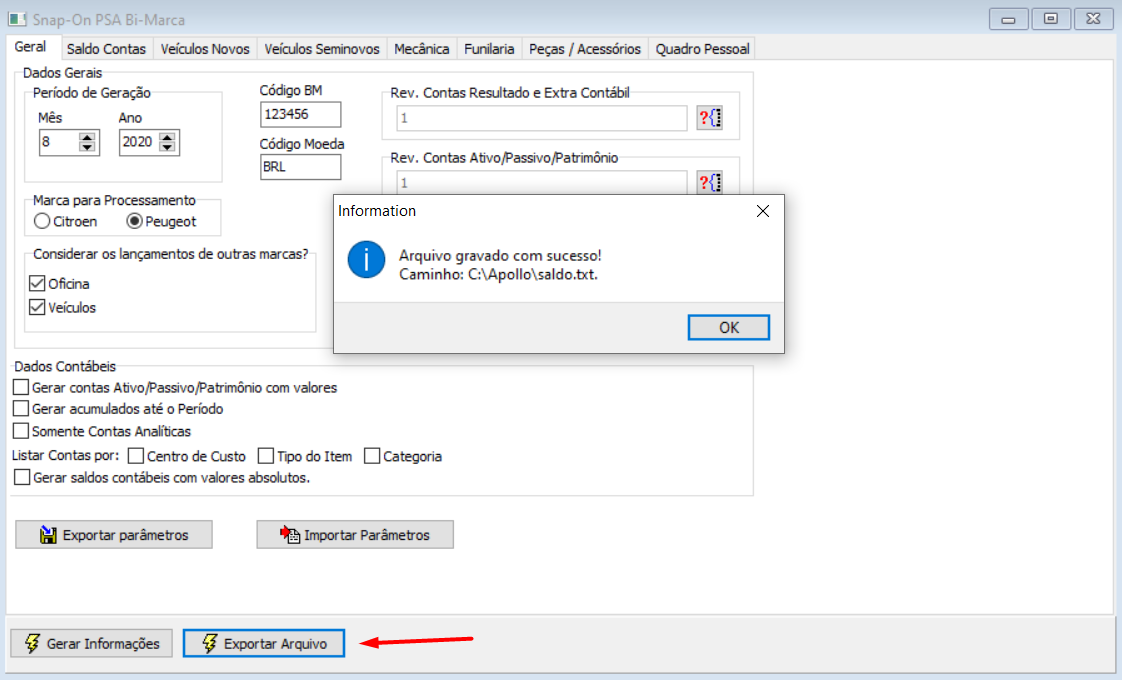This screenshot has height=680, width=1122.
Task: Increase the Mês value with up arrow
Action: click(87, 137)
